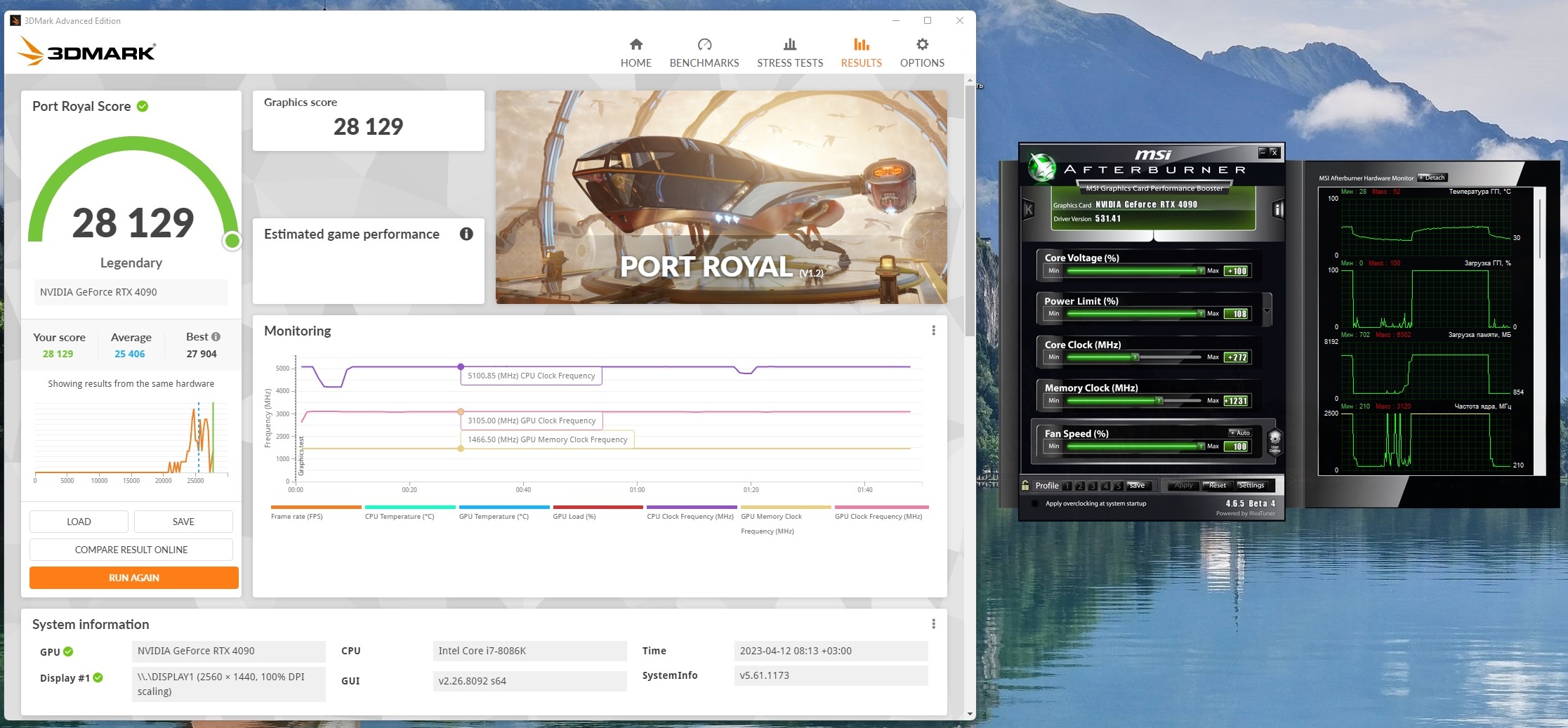Viewport: 1568px width, 728px height.
Task: Expand the Power Limit arrow in Afterburner
Action: [1267, 310]
